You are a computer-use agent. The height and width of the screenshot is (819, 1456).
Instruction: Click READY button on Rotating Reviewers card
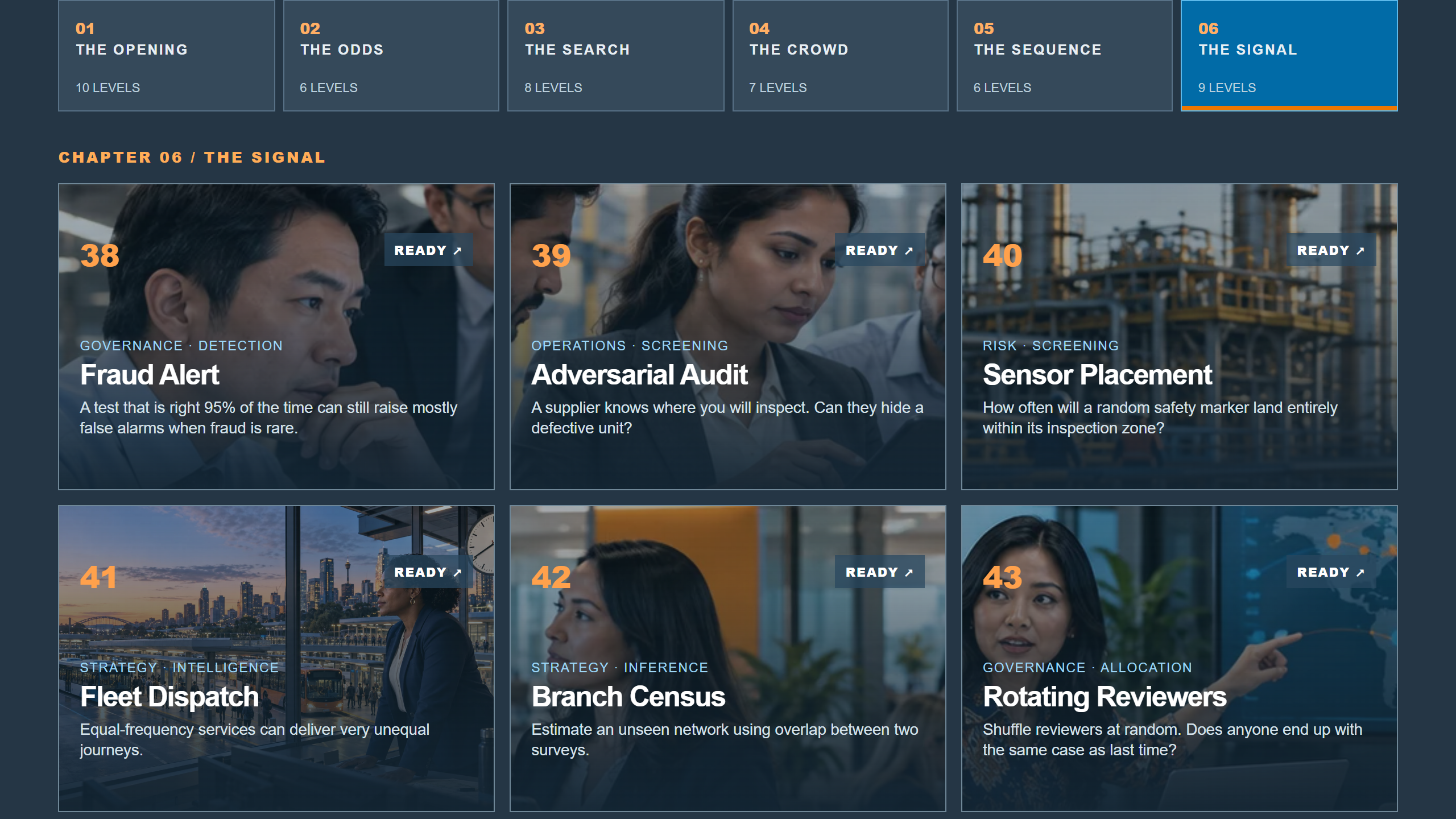point(1331,572)
